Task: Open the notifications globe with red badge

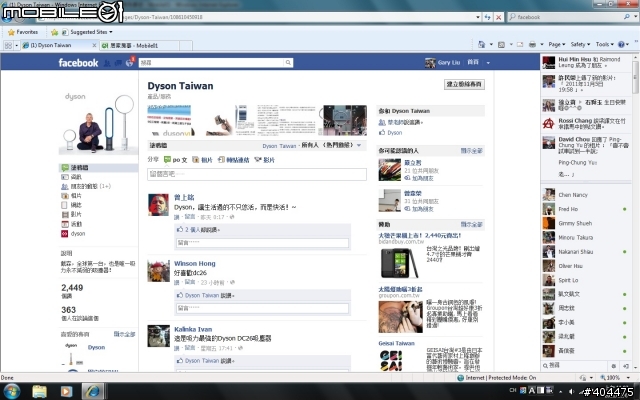Action: point(130,62)
